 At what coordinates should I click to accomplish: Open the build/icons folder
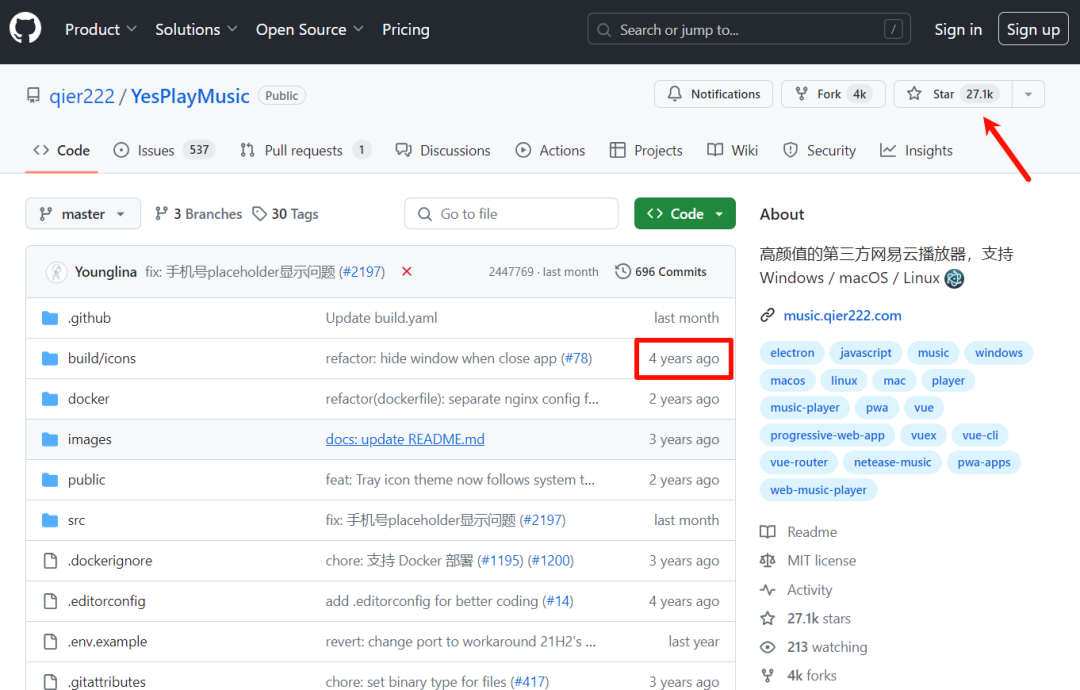pyautogui.click(x=102, y=359)
